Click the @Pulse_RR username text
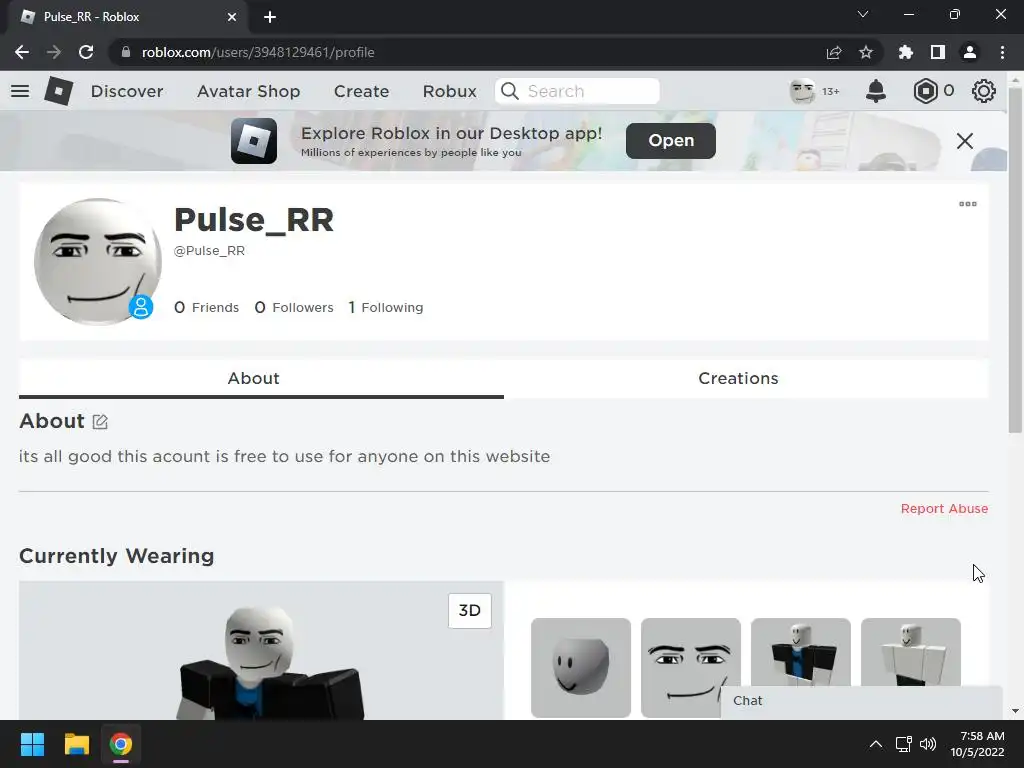This screenshot has width=1024, height=768. point(209,251)
